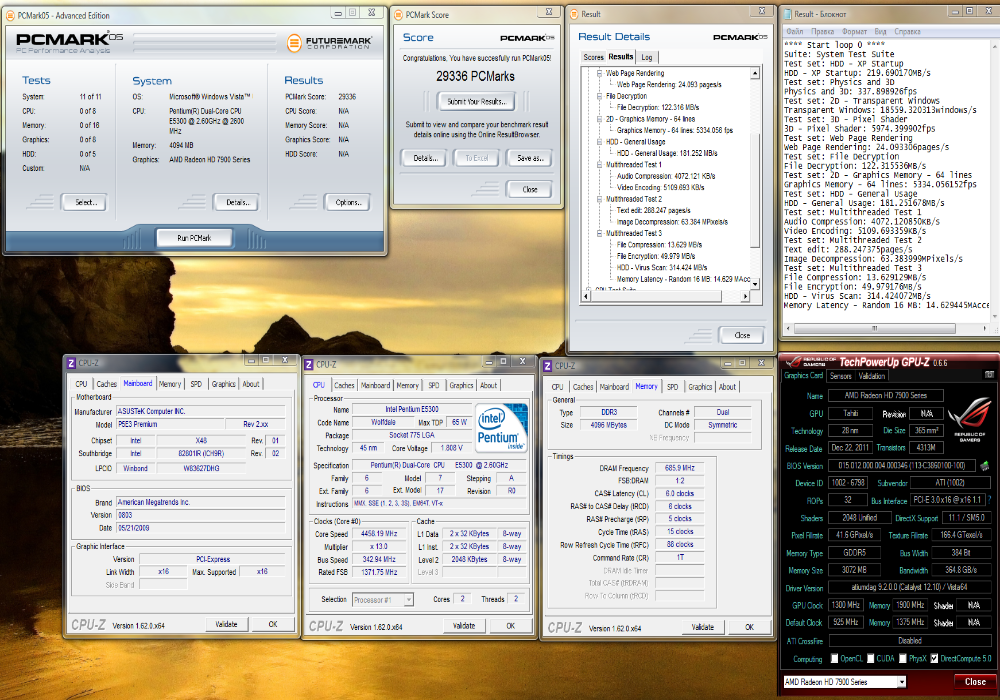
Task: Collapse the Web Page Rendering tree node
Action: [x=599, y=73]
